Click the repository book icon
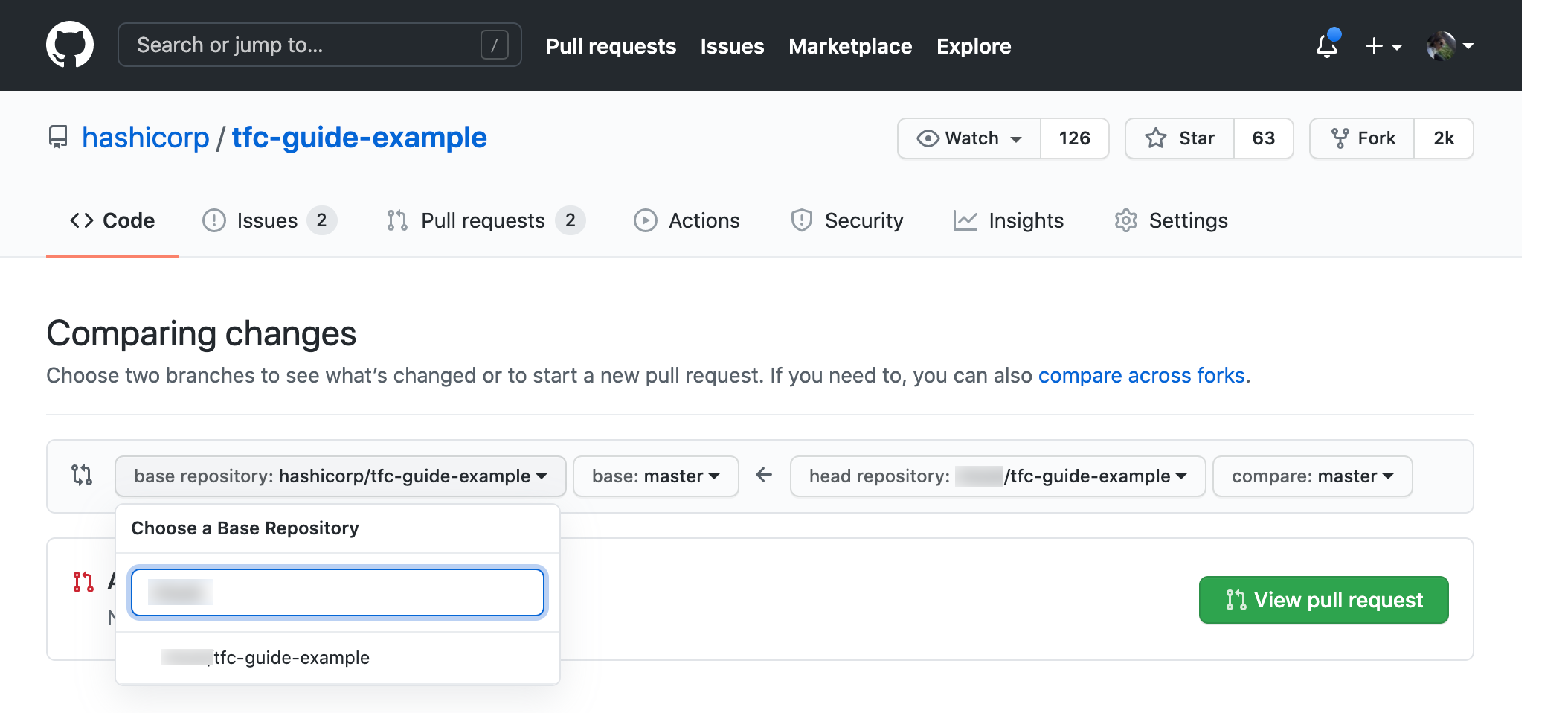 click(57, 138)
